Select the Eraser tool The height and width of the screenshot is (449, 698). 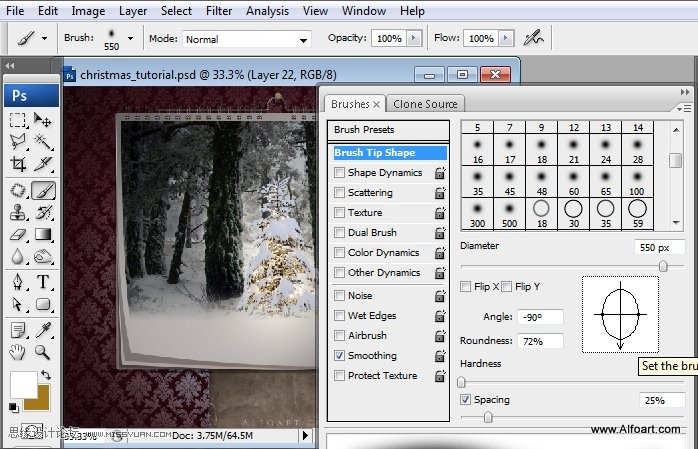(x=18, y=235)
